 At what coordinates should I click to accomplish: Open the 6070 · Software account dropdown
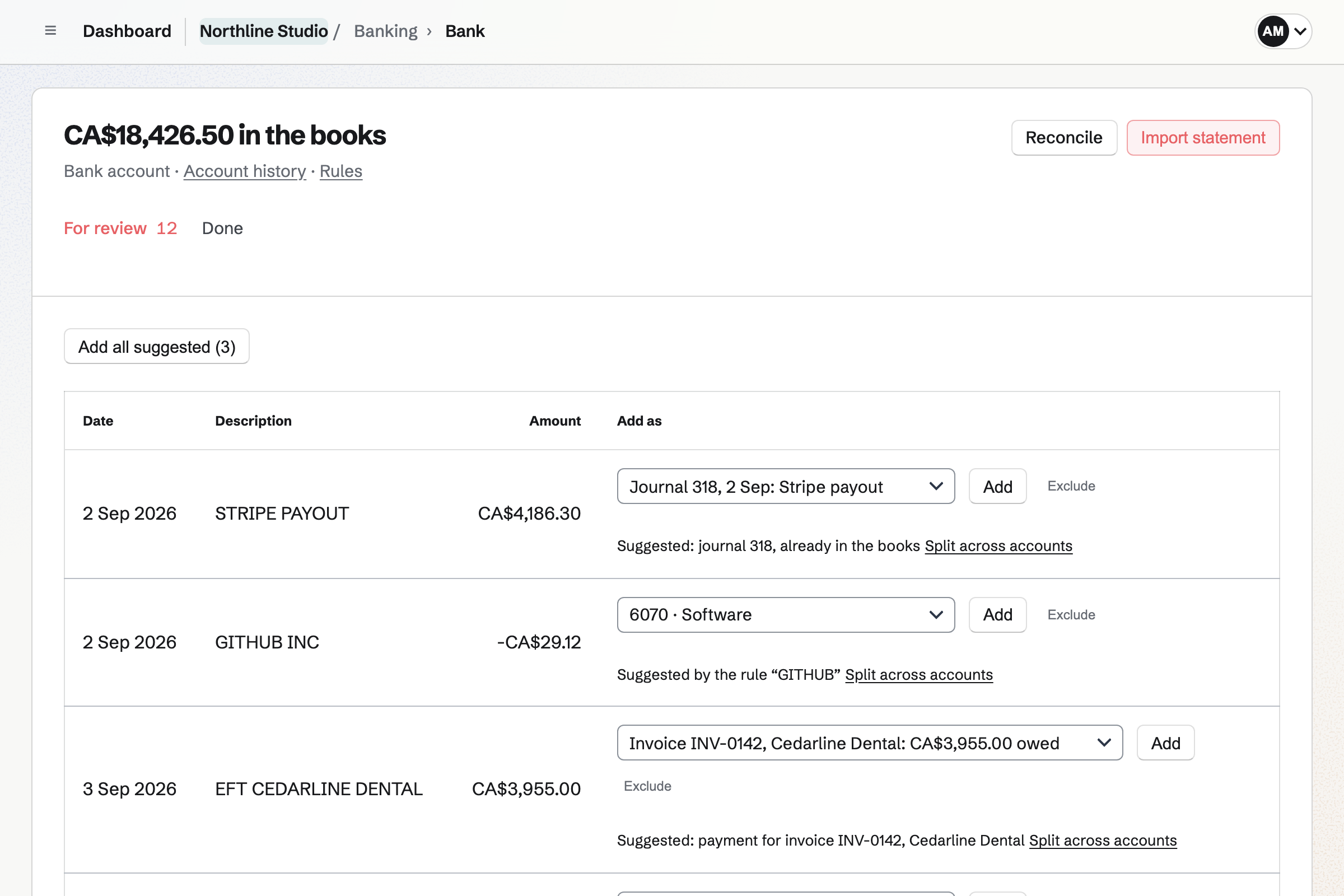786,615
